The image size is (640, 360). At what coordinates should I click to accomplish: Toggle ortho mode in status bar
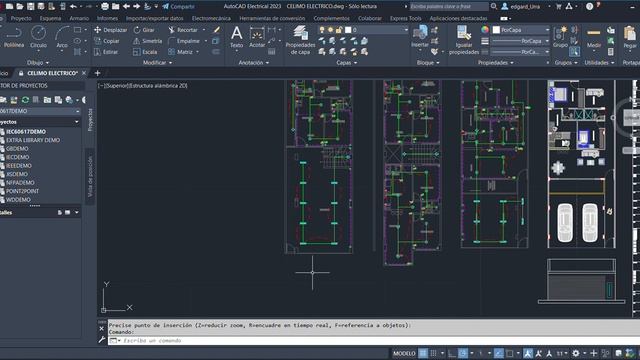(452, 353)
